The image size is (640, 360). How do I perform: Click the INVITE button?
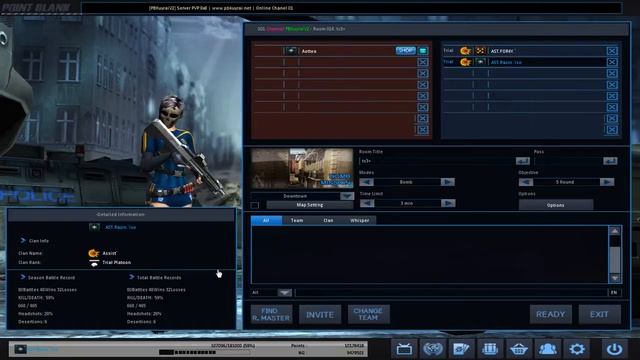pos(320,314)
